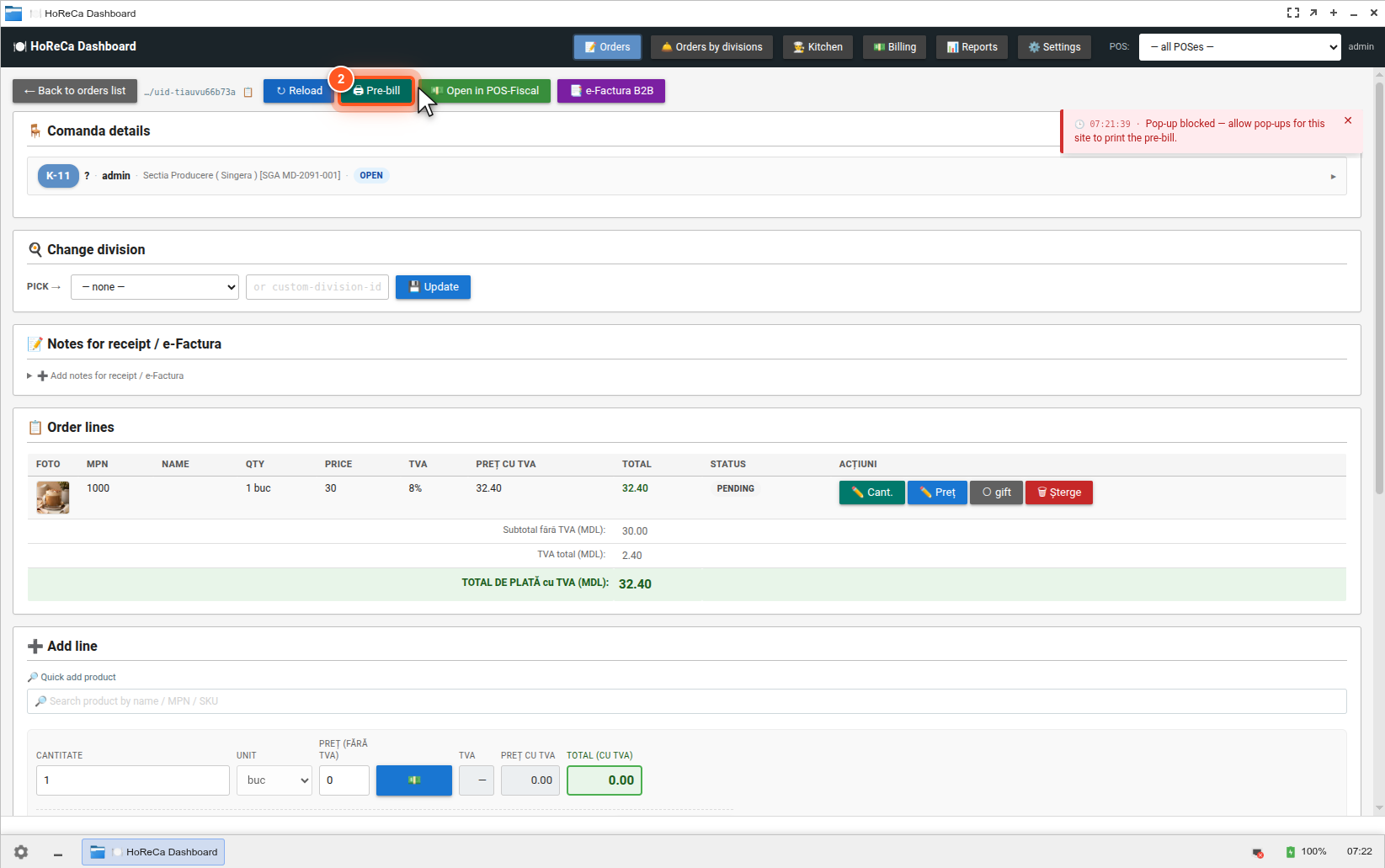
Task: Open the division pick dropdown
Action: (x=155, y=287)
